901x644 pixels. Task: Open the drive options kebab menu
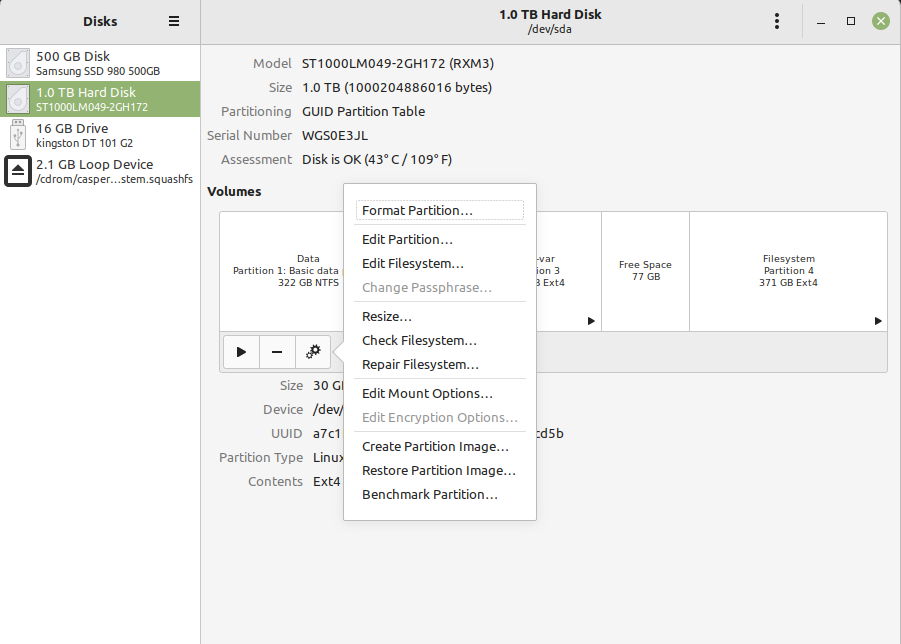777,21
